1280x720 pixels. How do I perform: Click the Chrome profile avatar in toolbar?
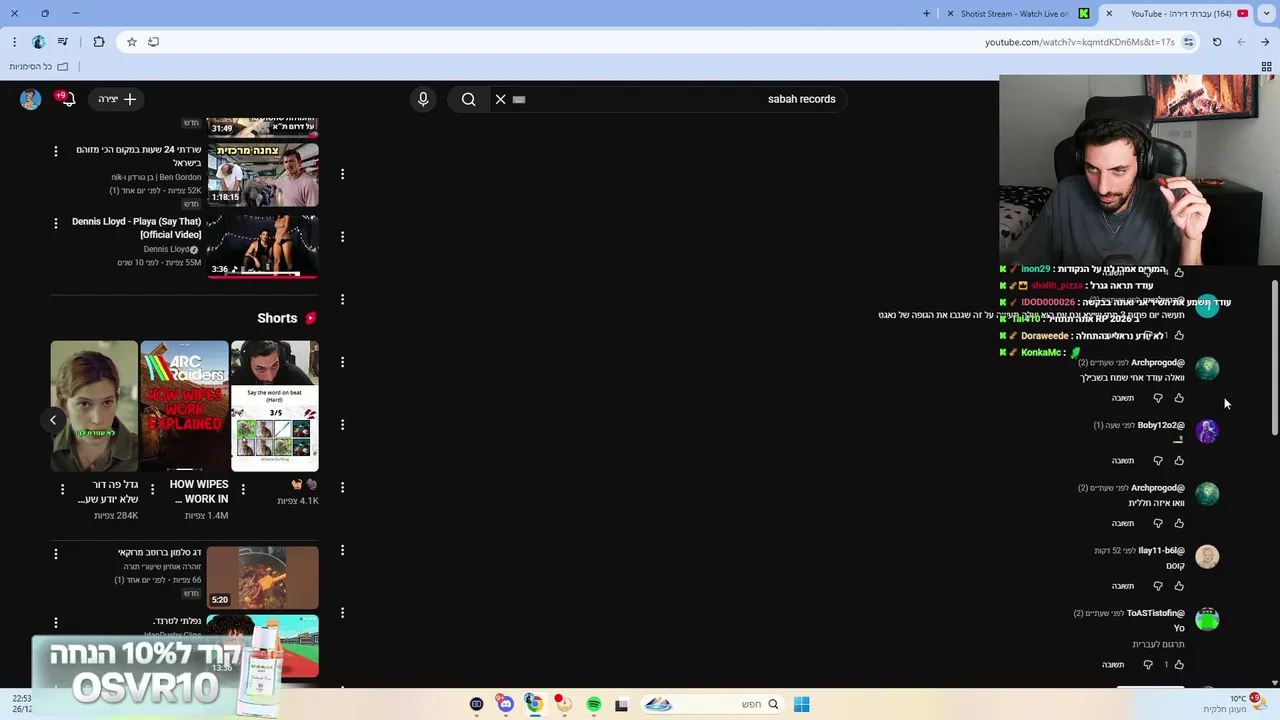(x=38, y=42)
